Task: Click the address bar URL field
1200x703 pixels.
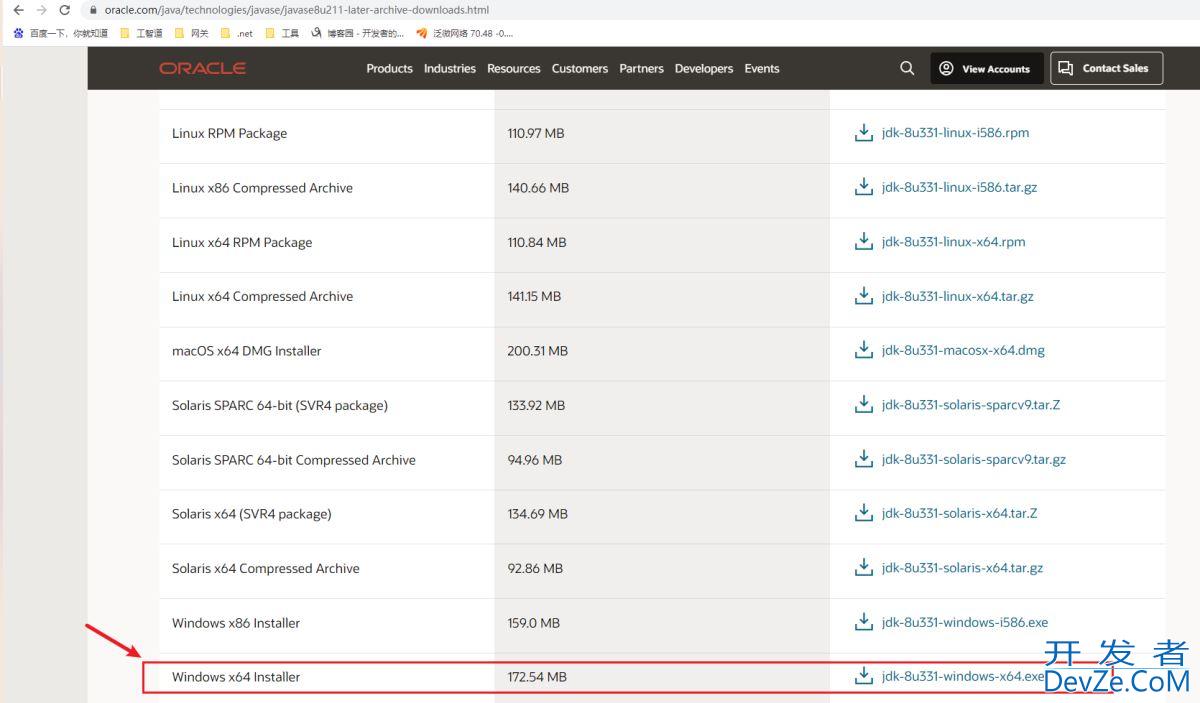Action: (x=297, y=10)
